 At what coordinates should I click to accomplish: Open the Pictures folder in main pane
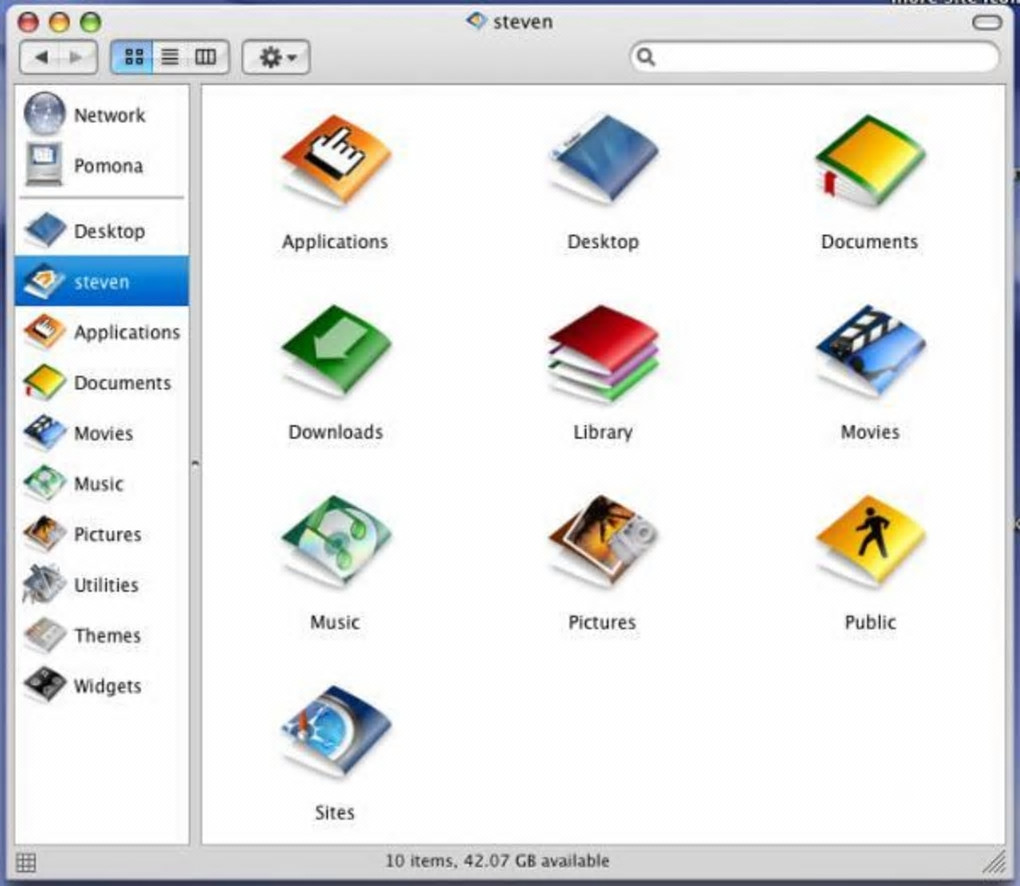point(603,540)
